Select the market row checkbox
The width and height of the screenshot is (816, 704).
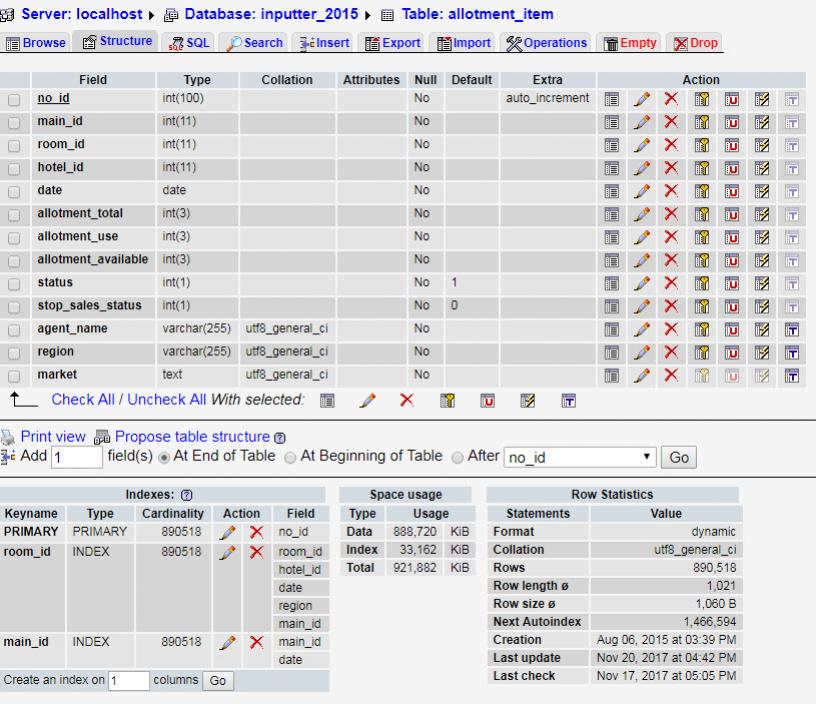pos(14,376)
